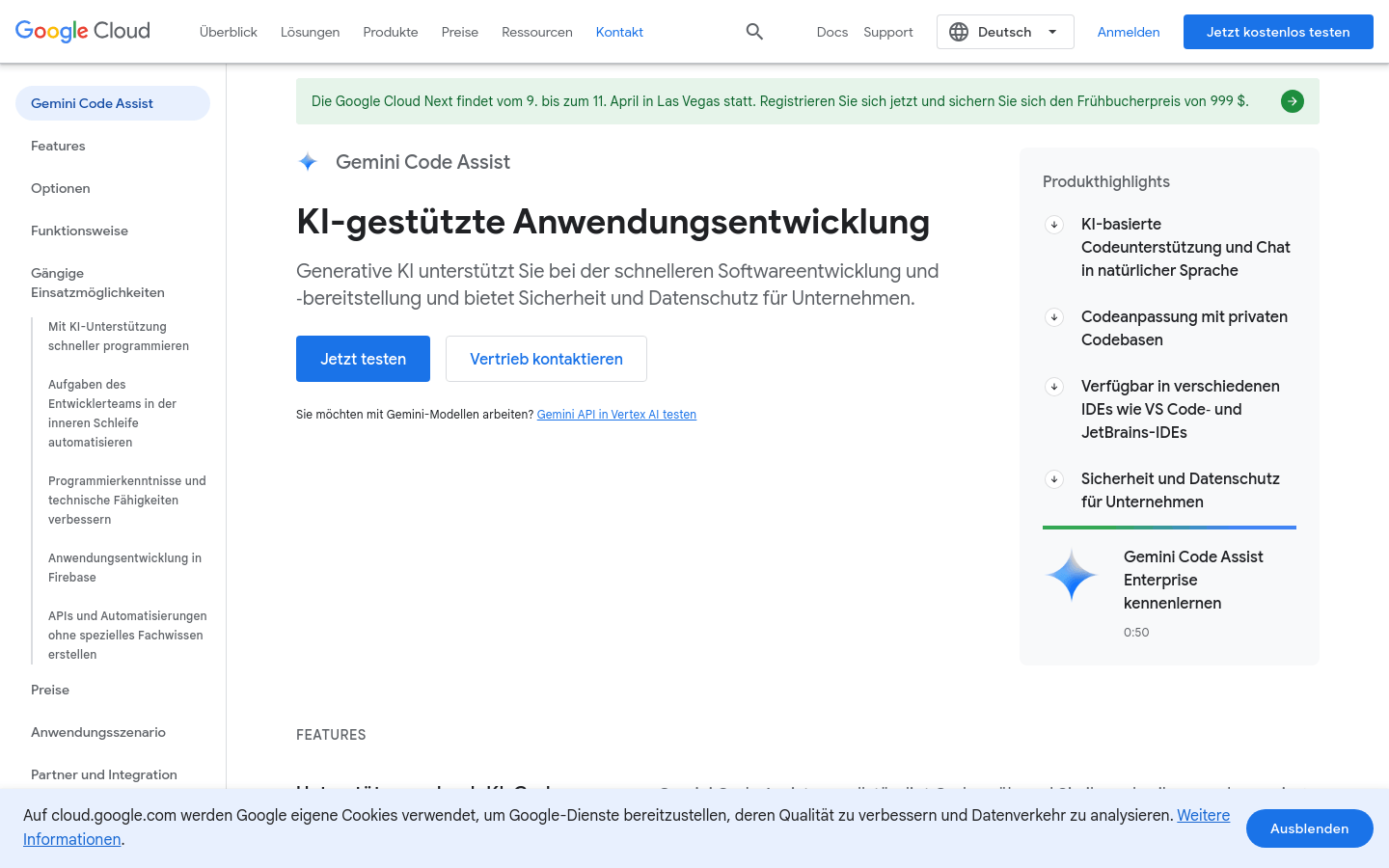Click the down-arrow icon next to Codeanpassung mit privaten Codebasen
The image size is (1389, 868).
pos(1054,316)
